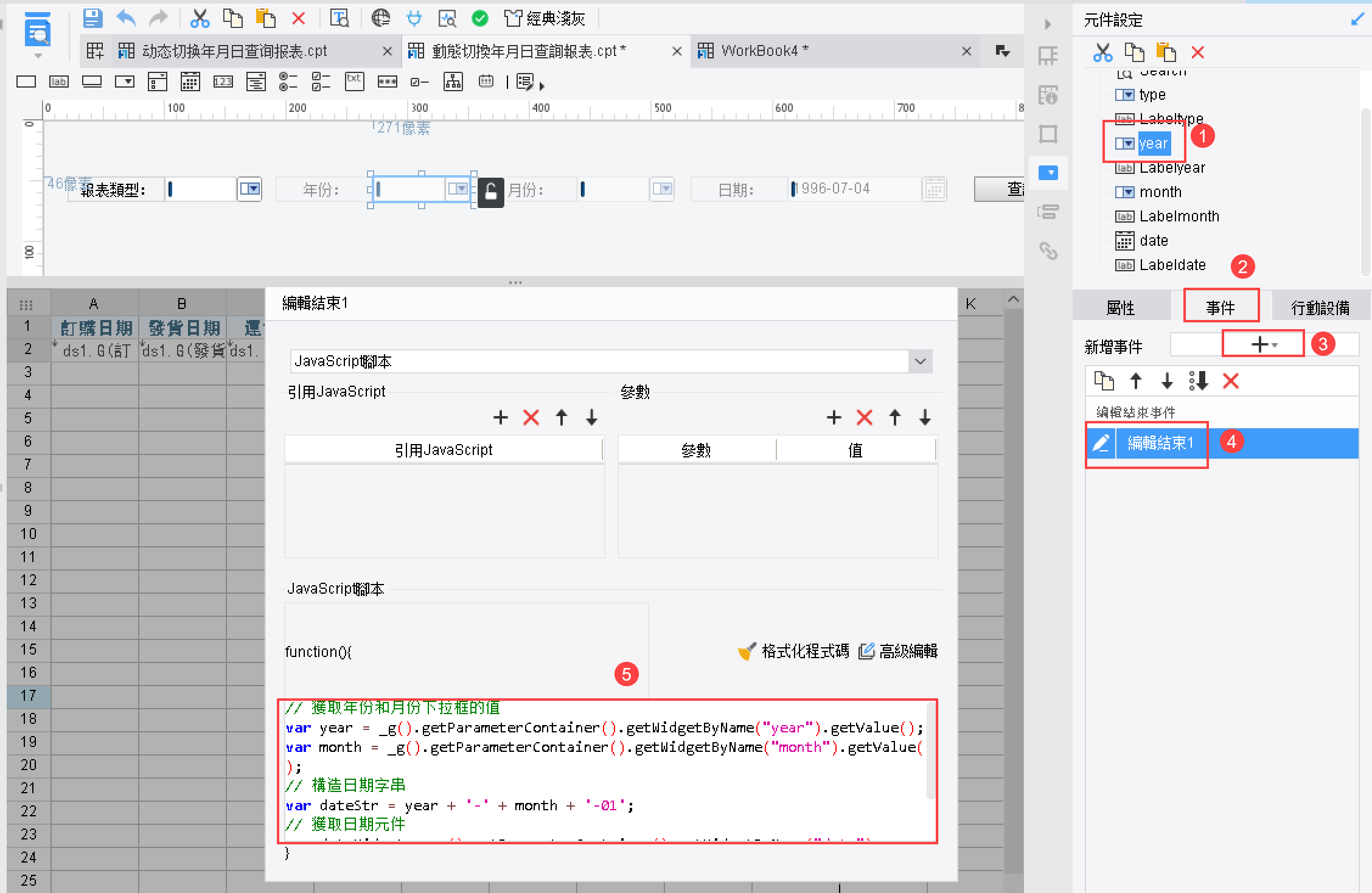Click the green checkmark icon in toolbar
Screen dimensions: 1372x893
[x=480, y=19]
